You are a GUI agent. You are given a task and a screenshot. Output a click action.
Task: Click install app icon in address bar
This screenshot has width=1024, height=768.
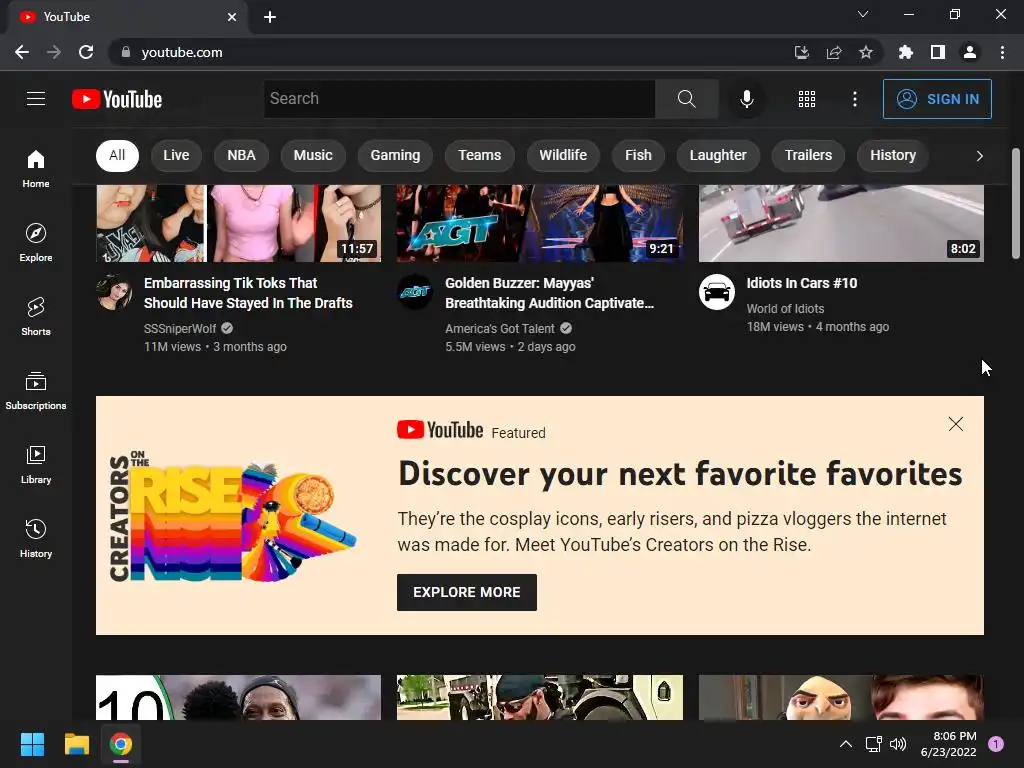tap(802, 52)
